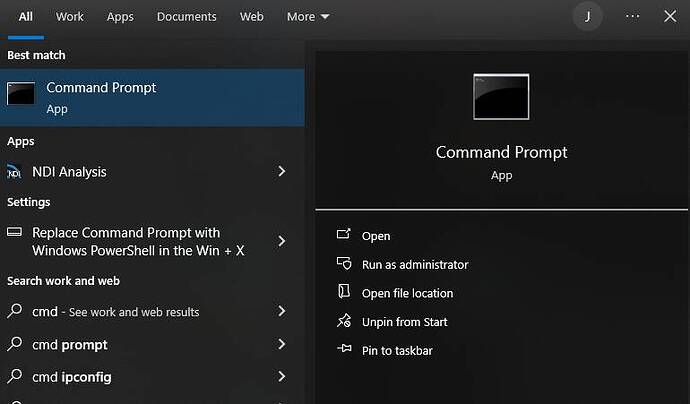This screenshot has width=690, height=404.
Task: Click the Unpin from Start icon
Action: click(344, 322)
